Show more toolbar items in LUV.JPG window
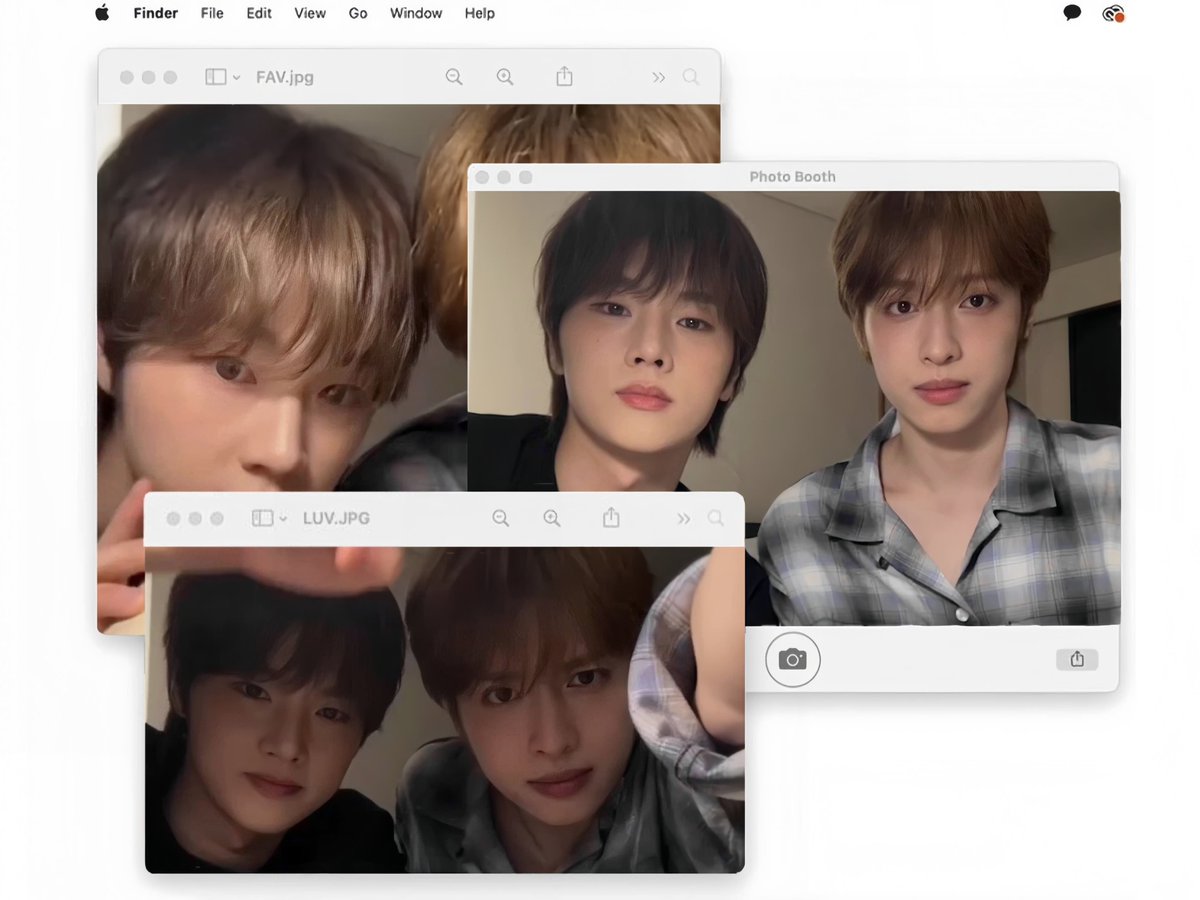Screen dimensions: 1200x900 (683, 518)
